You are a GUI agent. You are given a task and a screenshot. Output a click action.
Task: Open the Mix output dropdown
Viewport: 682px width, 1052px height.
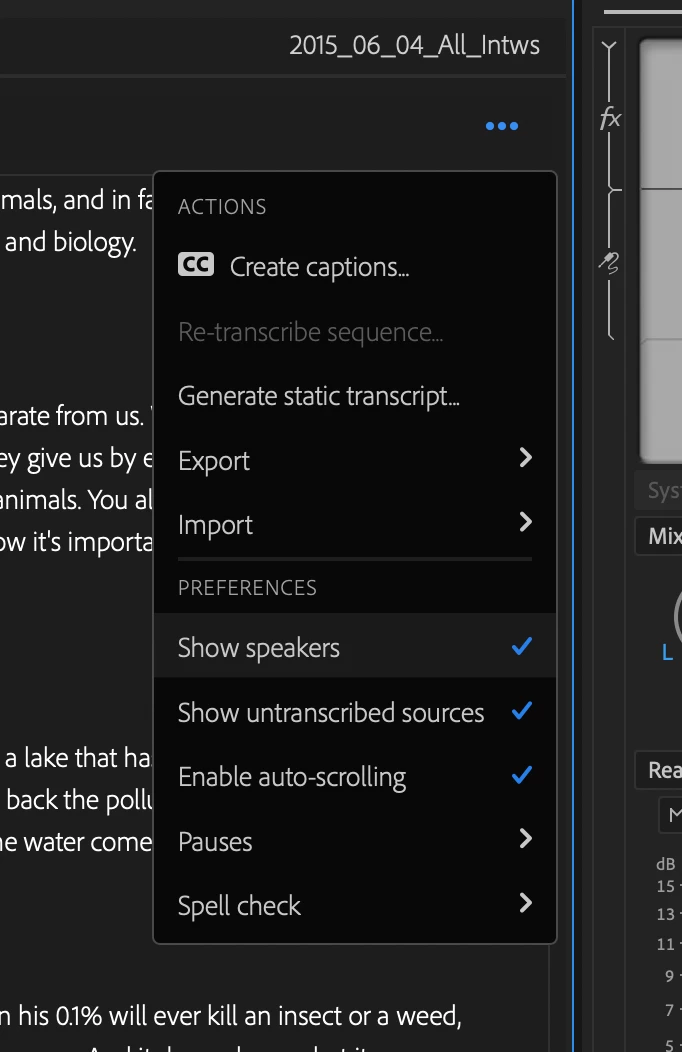pos(662,537)
